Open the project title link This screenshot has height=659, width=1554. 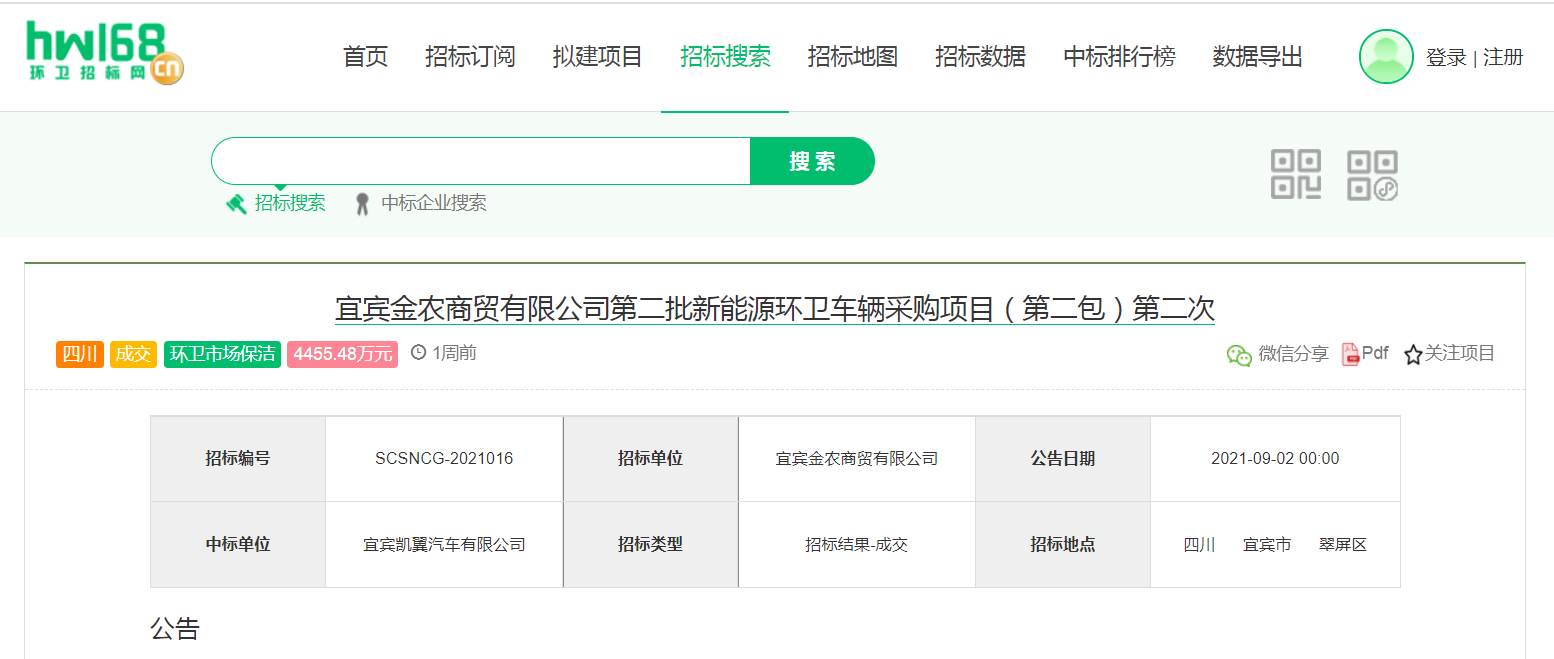(x=775, y=308)
